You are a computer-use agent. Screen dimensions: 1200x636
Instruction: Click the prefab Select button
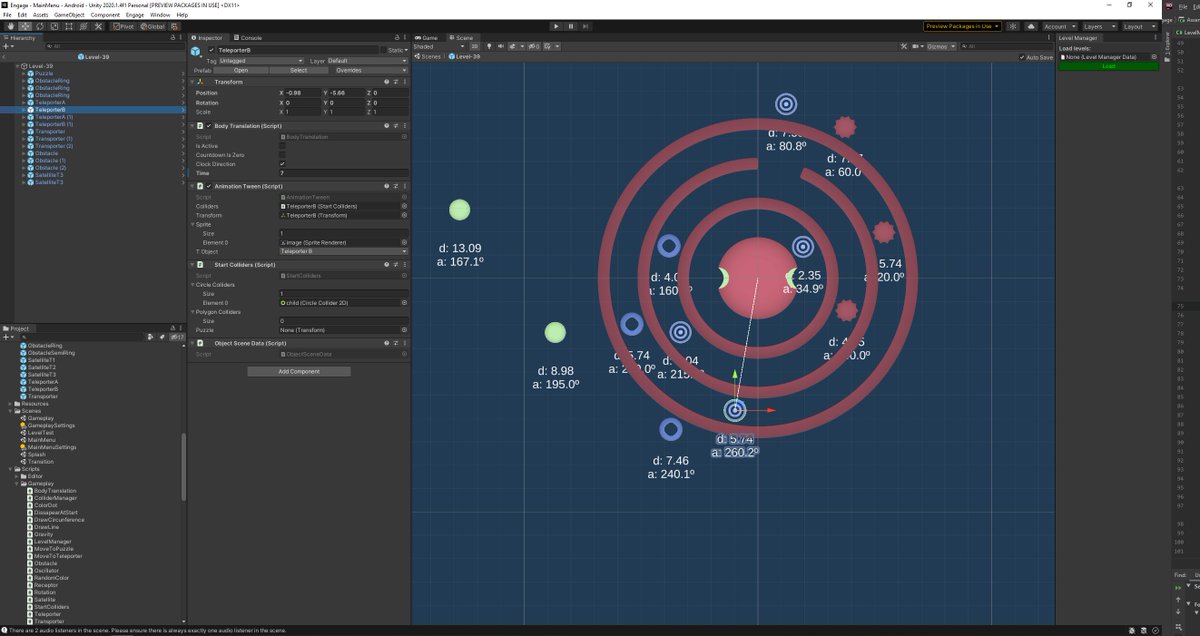(x=299, y=70)
